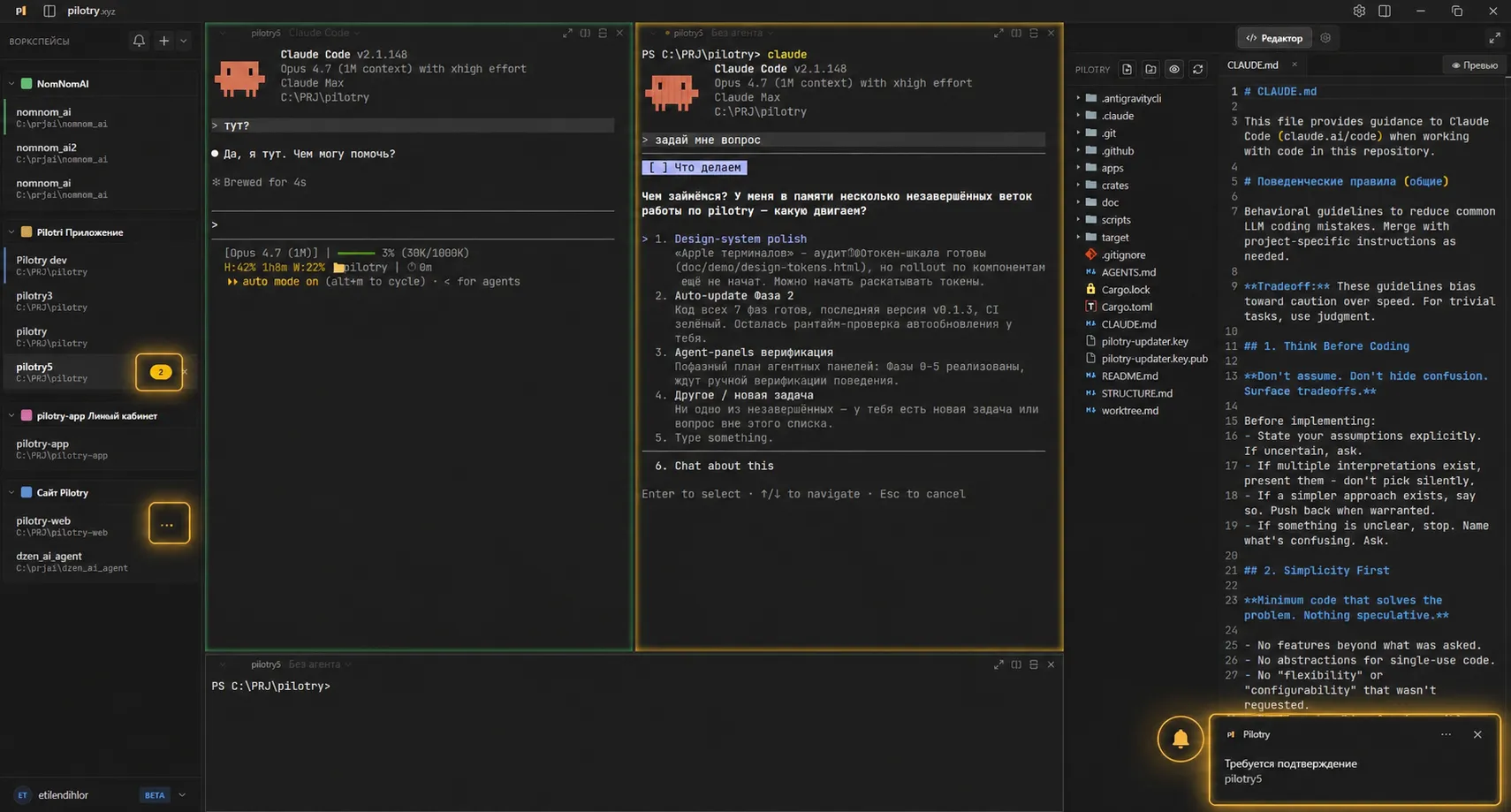
Task: Click the floating yellow notification bell
Action: [x=1180, y=739]
